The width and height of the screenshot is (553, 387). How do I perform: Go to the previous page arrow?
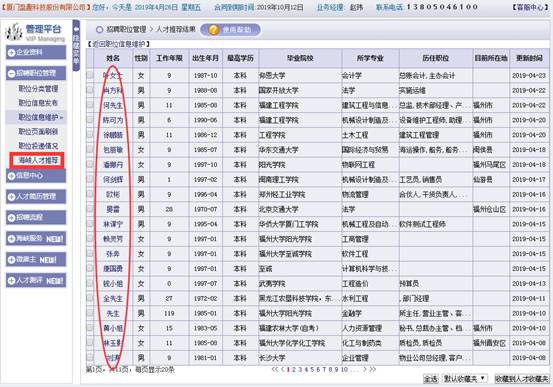[x=282, y=369]
